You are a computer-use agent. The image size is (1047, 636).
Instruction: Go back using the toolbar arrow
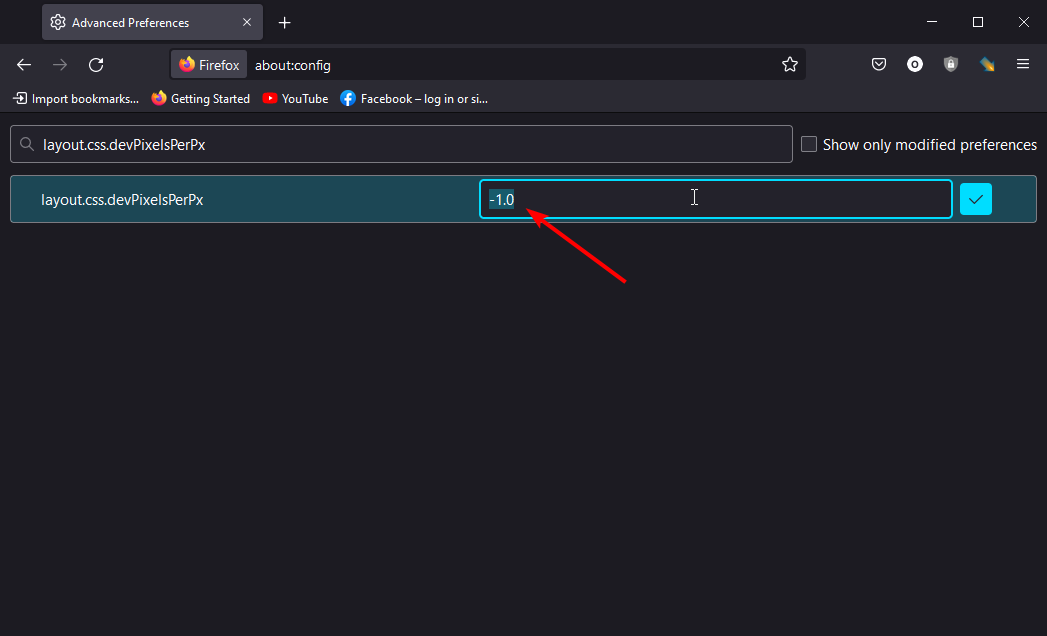(x=24, y=65)
